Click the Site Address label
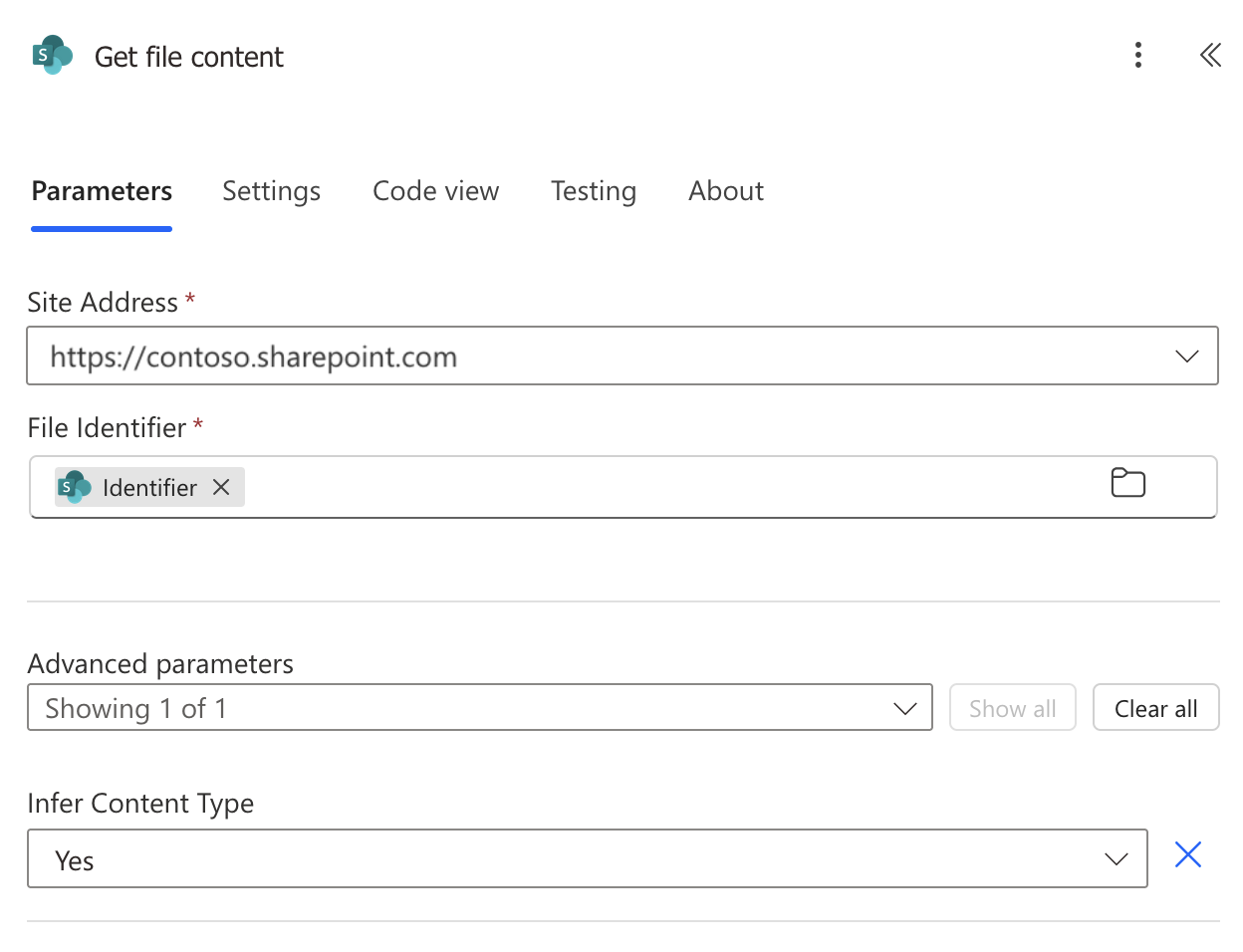1243x952 pixels. [103, 302]
